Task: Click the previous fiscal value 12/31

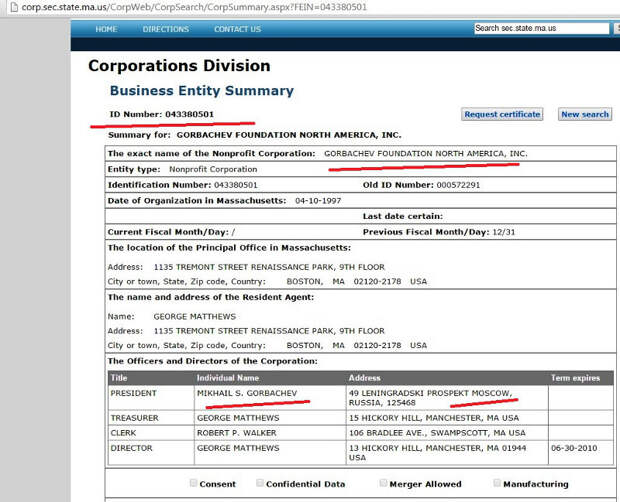Action: (x=504, y=232)
